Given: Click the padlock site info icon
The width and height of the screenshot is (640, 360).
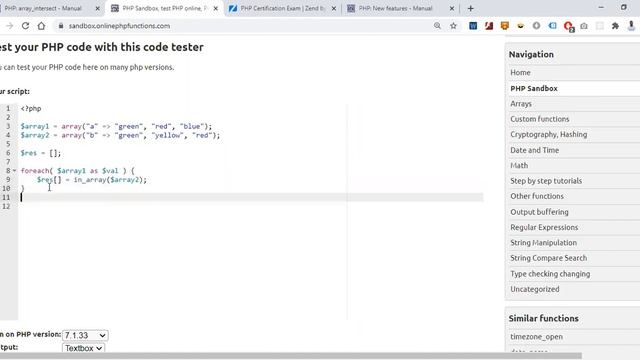Looking at the screenshot, I should coord(61,26).
